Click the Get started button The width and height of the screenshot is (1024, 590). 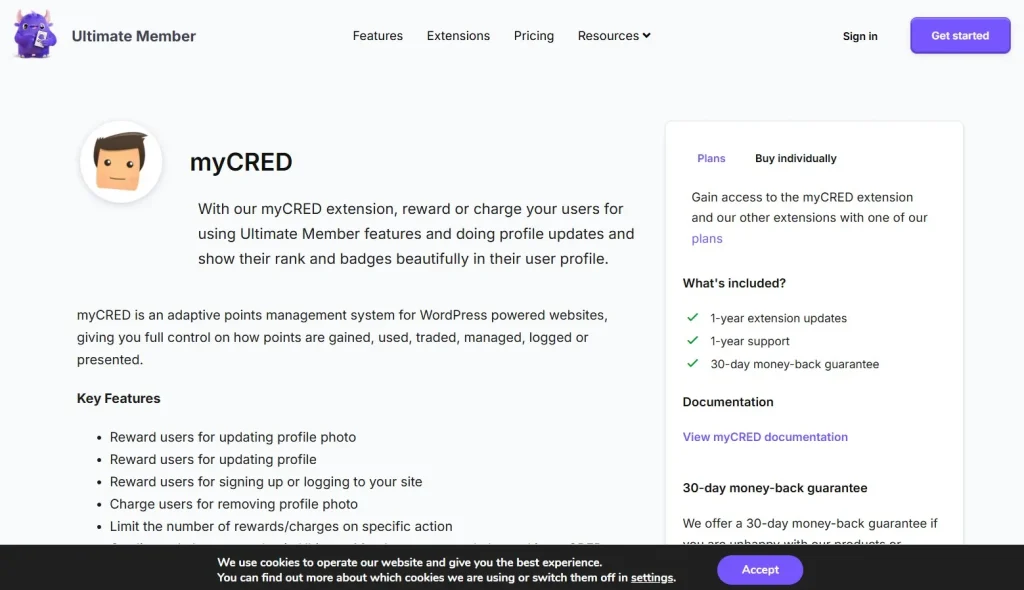(960, 35)
